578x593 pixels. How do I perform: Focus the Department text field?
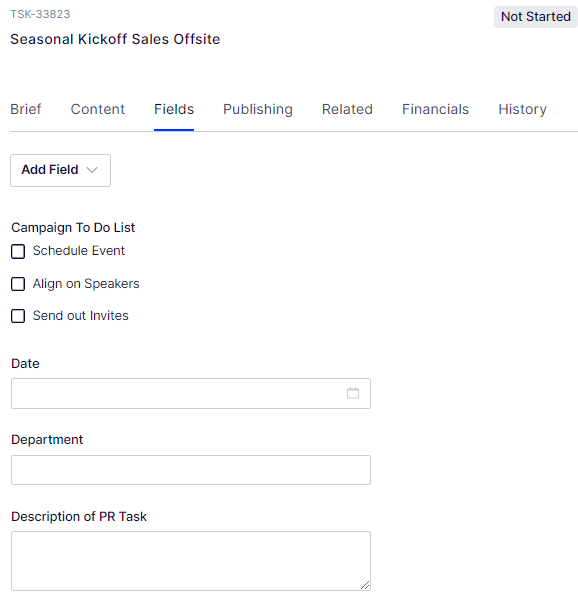[x=191, y=470]
